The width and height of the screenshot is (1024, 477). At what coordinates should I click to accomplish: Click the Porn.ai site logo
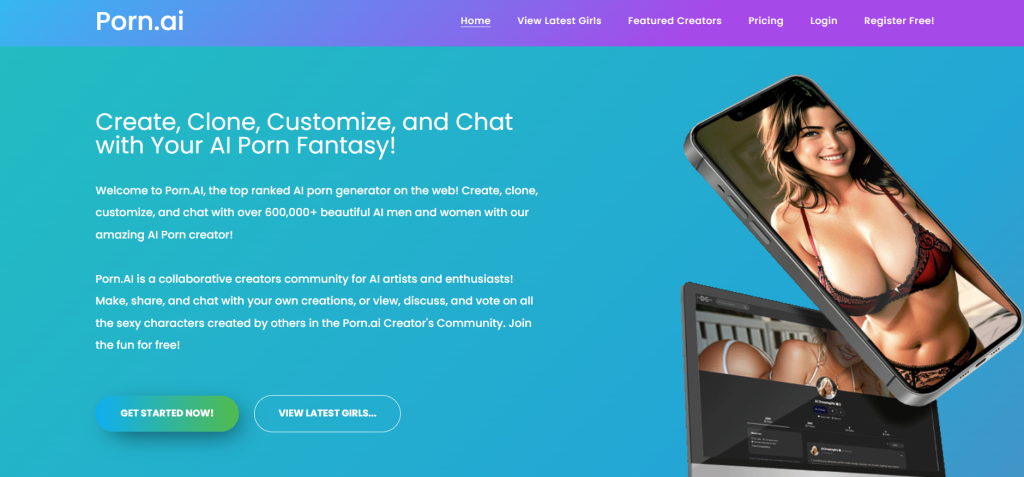139,21
